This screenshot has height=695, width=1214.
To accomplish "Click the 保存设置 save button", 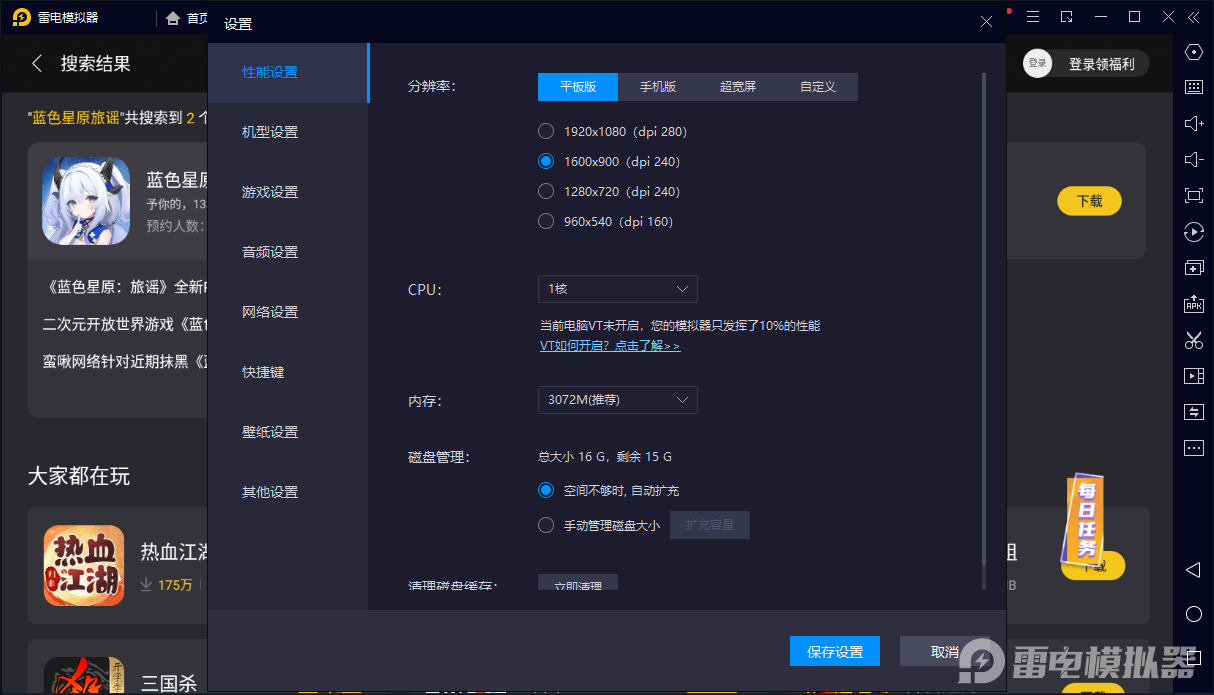I will [x=835, y=651].
